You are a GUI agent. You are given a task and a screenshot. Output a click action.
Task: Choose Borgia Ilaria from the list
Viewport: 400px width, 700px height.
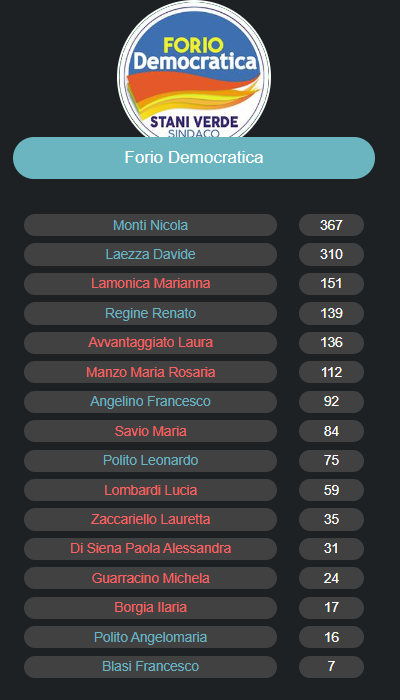pyautogui.click(x=150, y=608)
